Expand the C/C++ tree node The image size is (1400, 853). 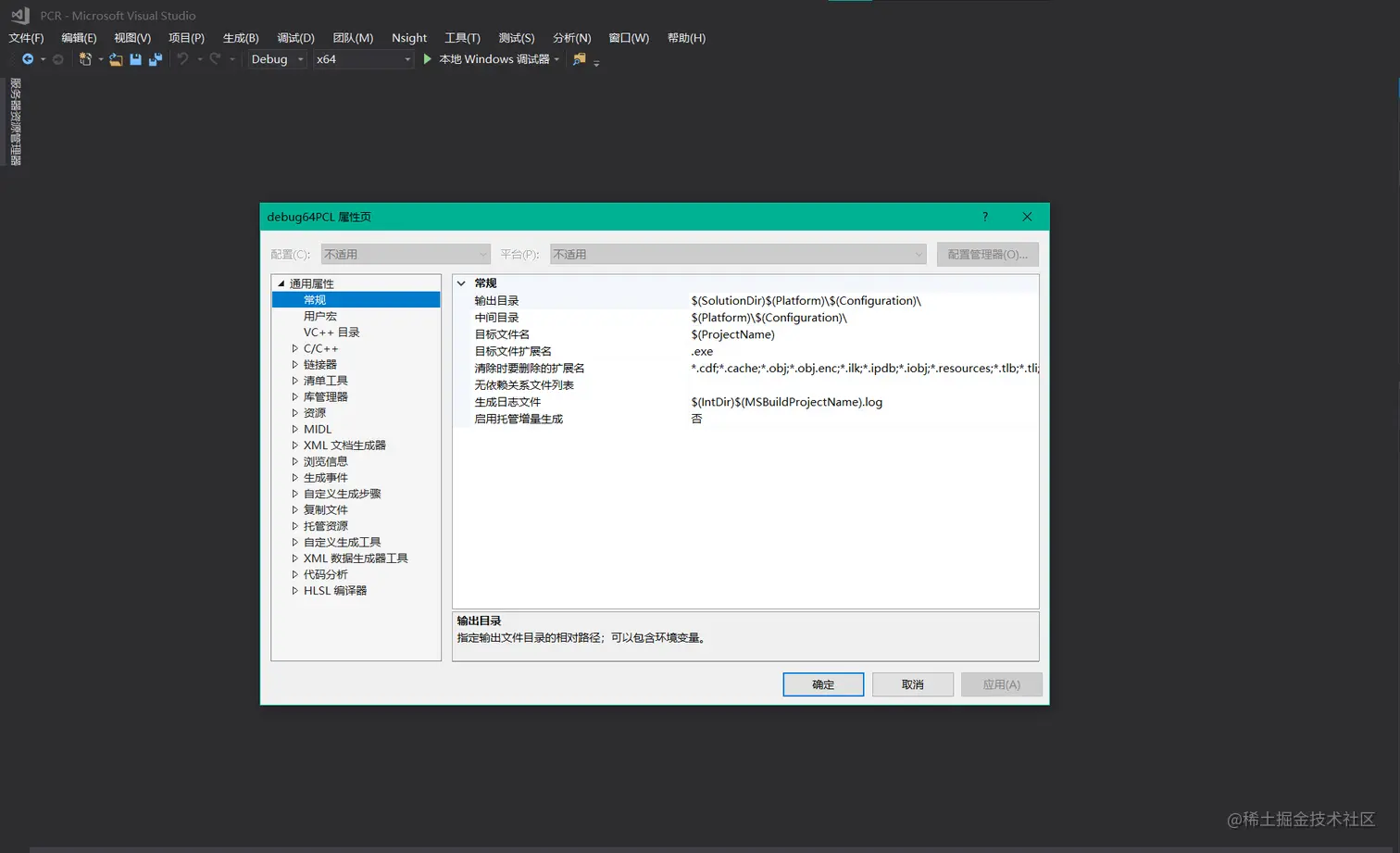pos(294,348)
